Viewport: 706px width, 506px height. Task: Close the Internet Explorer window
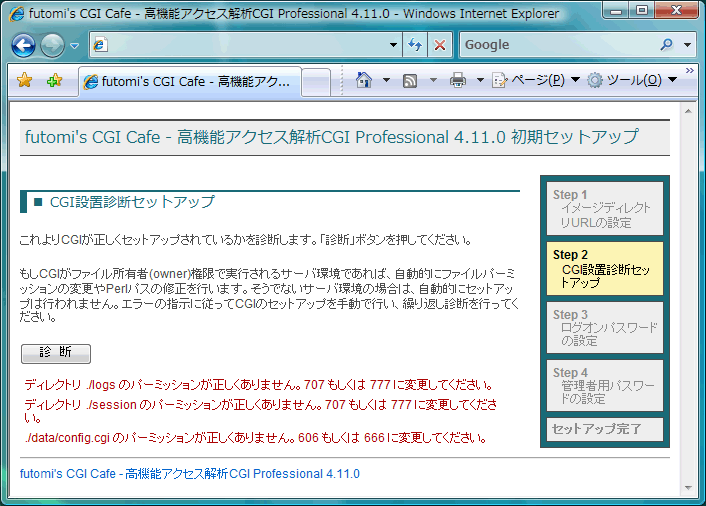(676, 10)
